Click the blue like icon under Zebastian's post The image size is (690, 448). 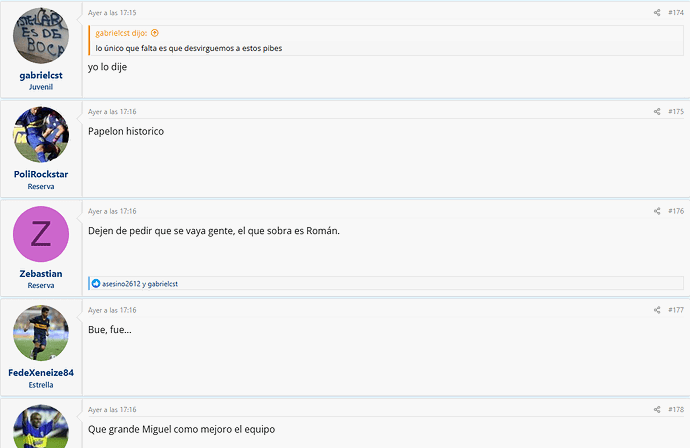click(x=96, y=284)
